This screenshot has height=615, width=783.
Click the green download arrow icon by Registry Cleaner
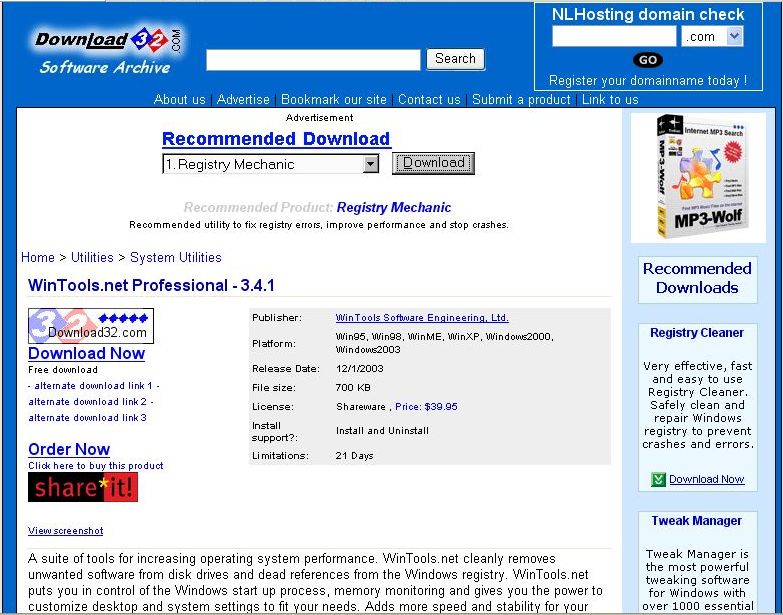coord(658,479)
